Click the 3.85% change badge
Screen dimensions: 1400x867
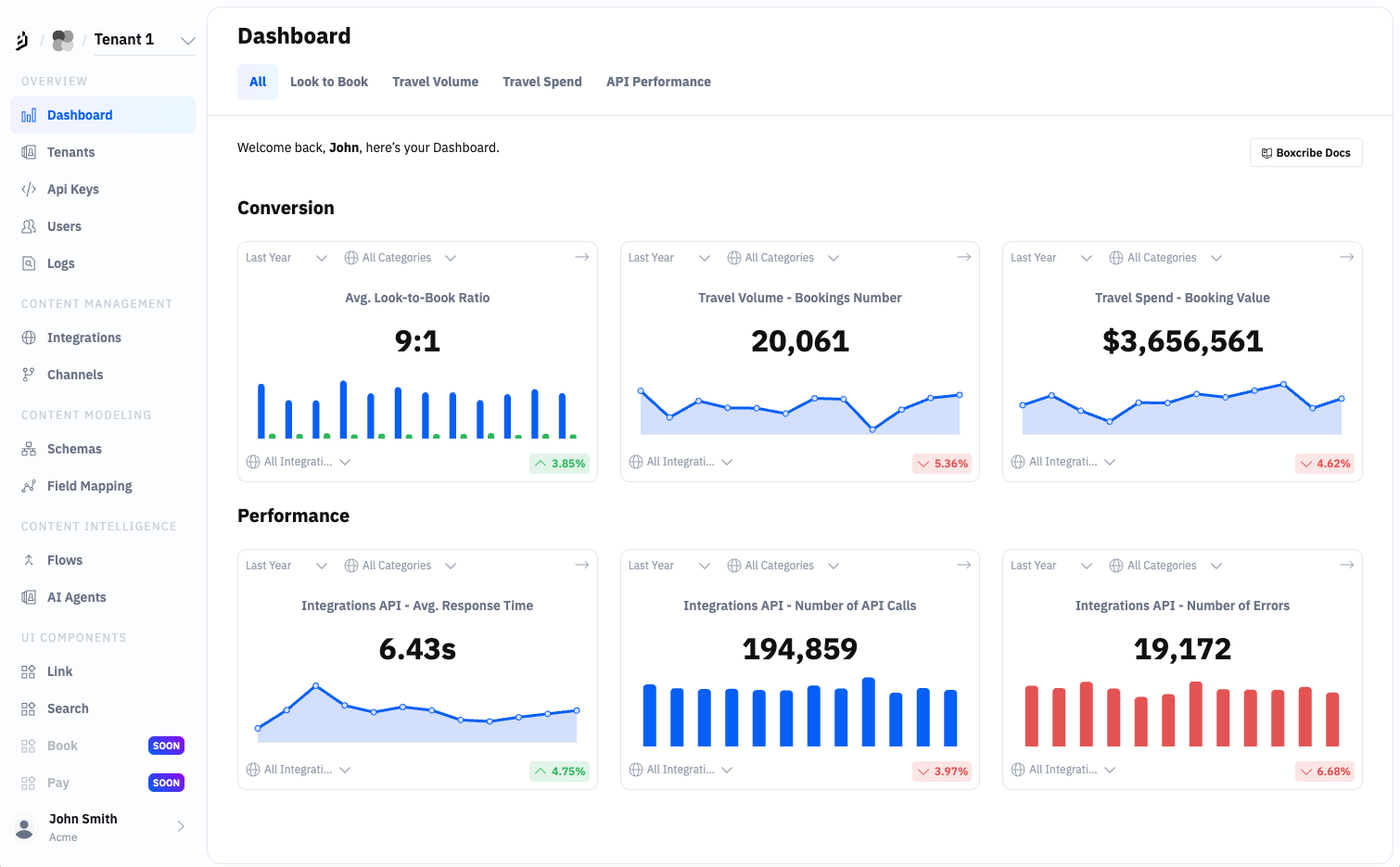(x=560, y=464)
